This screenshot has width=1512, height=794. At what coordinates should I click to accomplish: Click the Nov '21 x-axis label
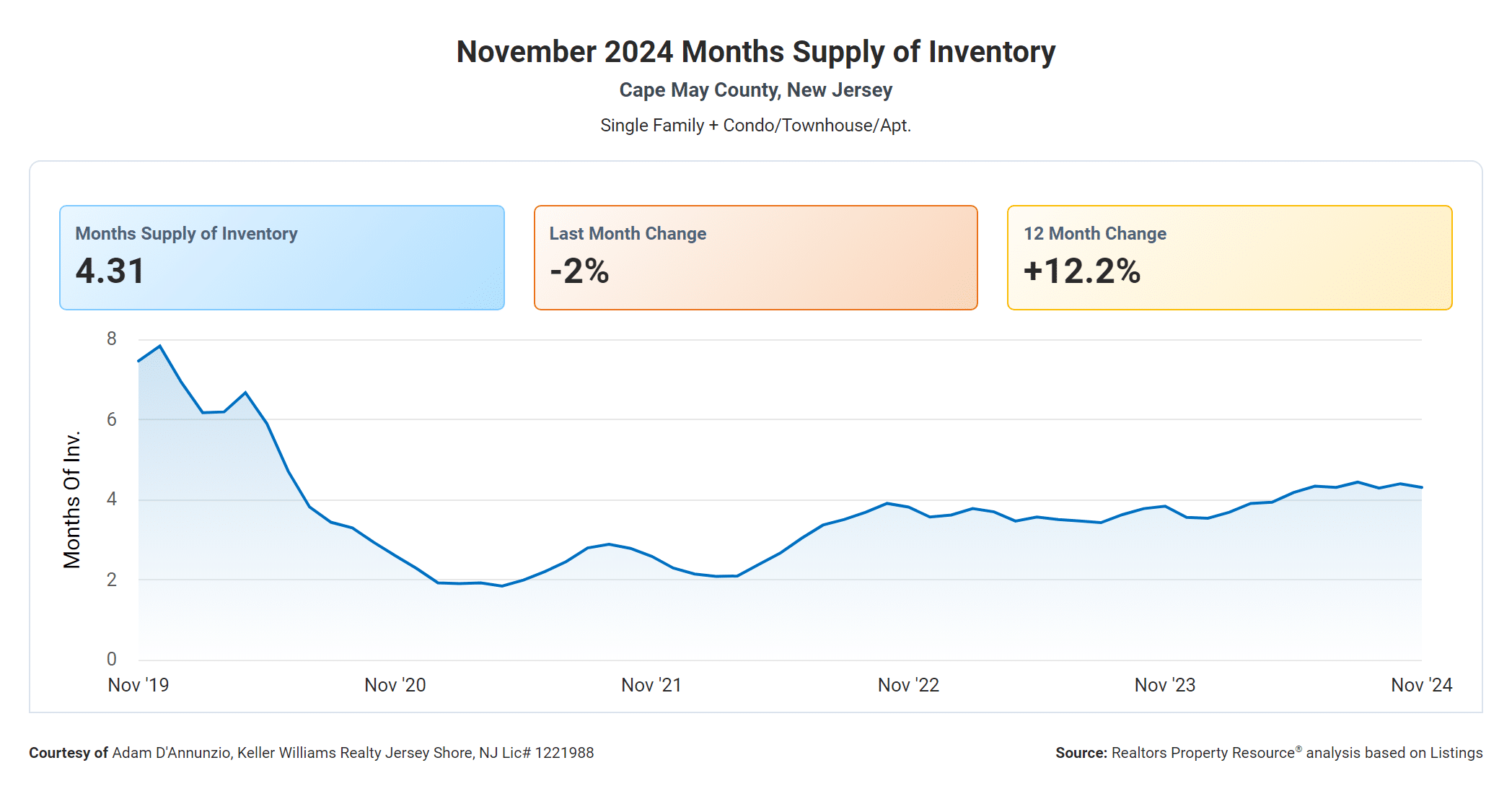(651, 685)
